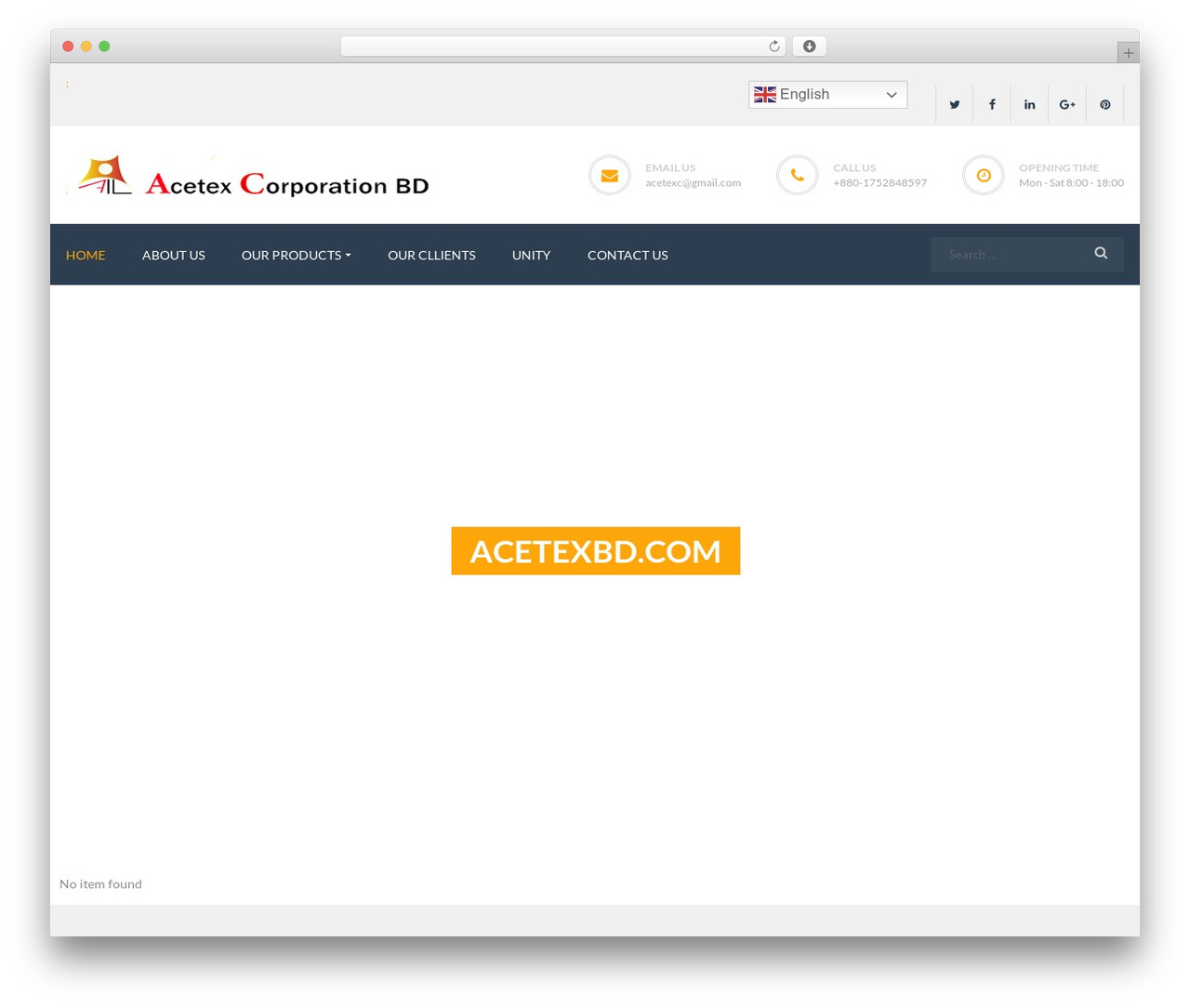The width and height of the screenshot is (1190, 1008).
Task: Click the search magnifier icon
Action: tap(1101, 253)
